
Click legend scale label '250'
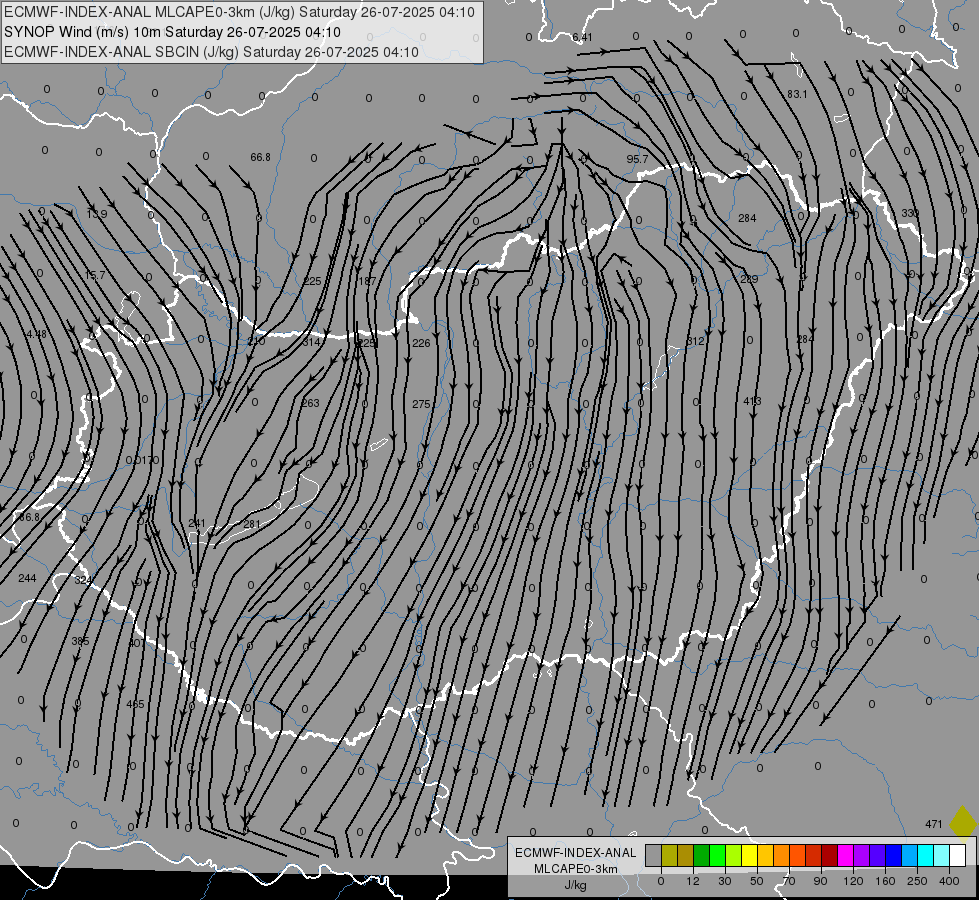click(917, 881)
